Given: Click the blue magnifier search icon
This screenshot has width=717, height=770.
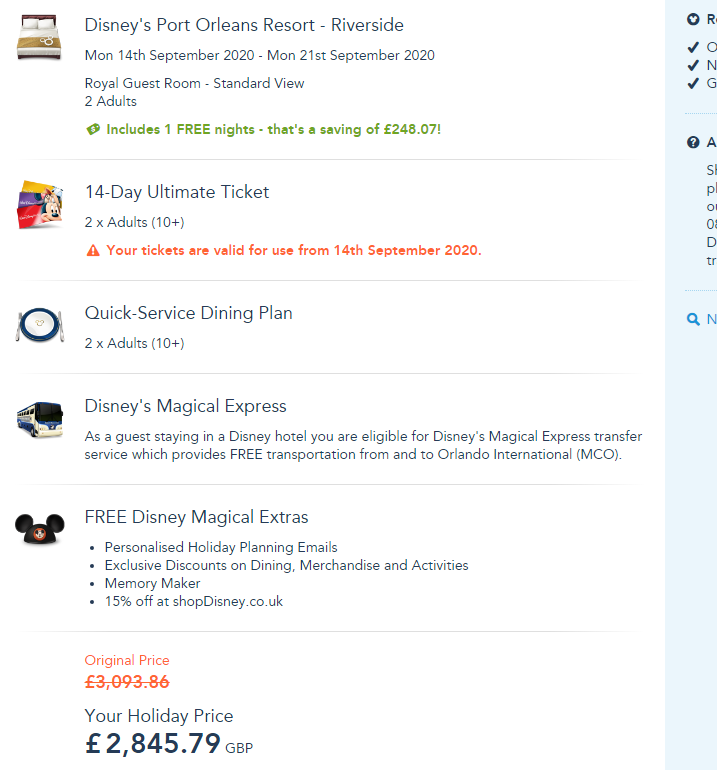Looking at the screenshot, I should tap(693, 319).
